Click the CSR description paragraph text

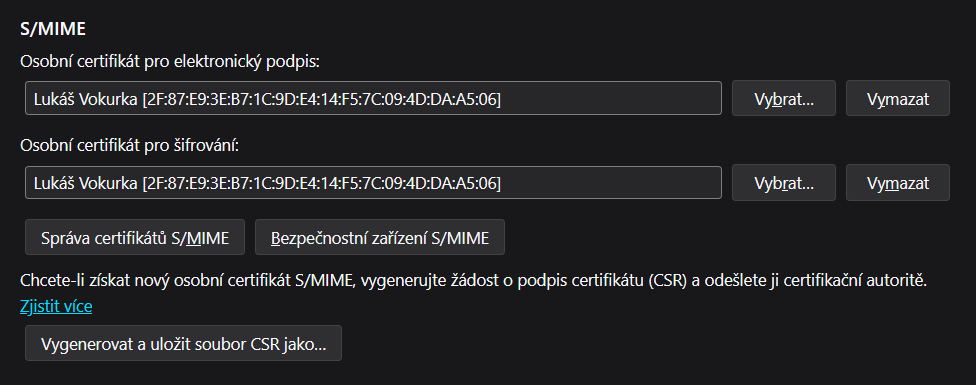(474, 281)
